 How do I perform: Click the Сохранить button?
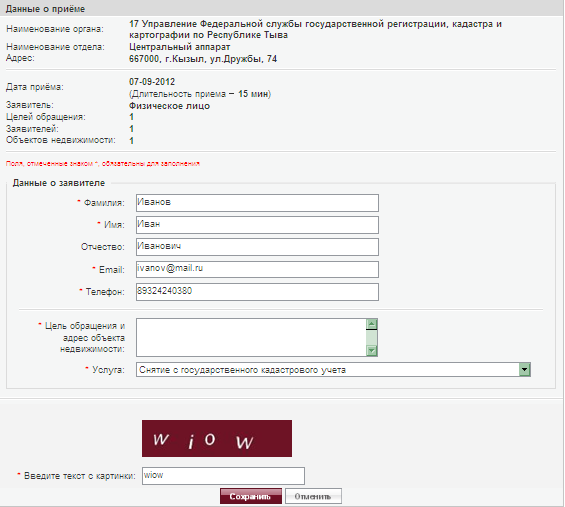[x=251, y=496]
